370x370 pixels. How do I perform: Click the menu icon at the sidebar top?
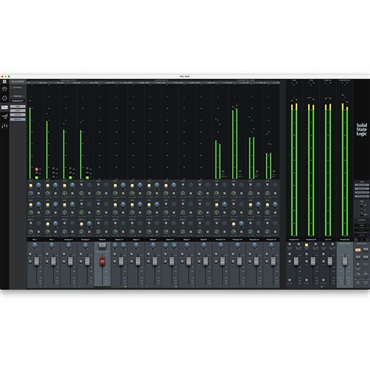[4, 82]
